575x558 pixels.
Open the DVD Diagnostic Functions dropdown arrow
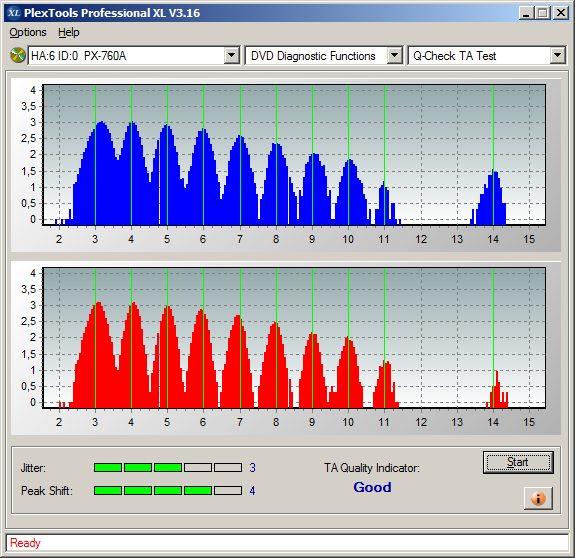click(395, 56)
